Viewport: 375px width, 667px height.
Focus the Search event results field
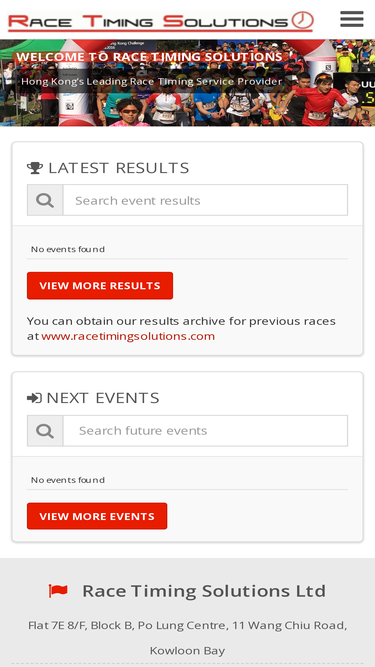tap(205, 200)
